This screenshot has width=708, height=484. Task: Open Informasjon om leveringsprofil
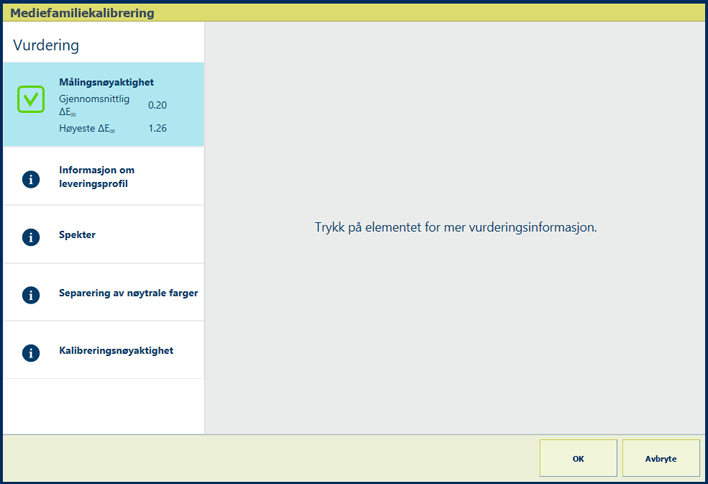click(x=104, y=177)
